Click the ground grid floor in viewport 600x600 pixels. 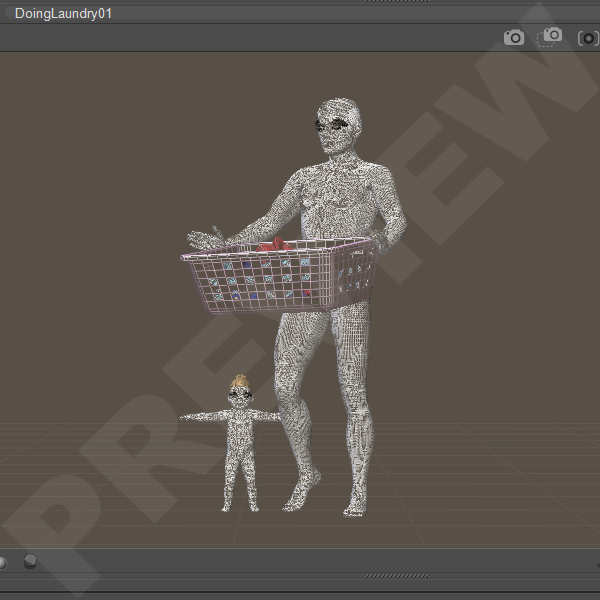[120, 470]
